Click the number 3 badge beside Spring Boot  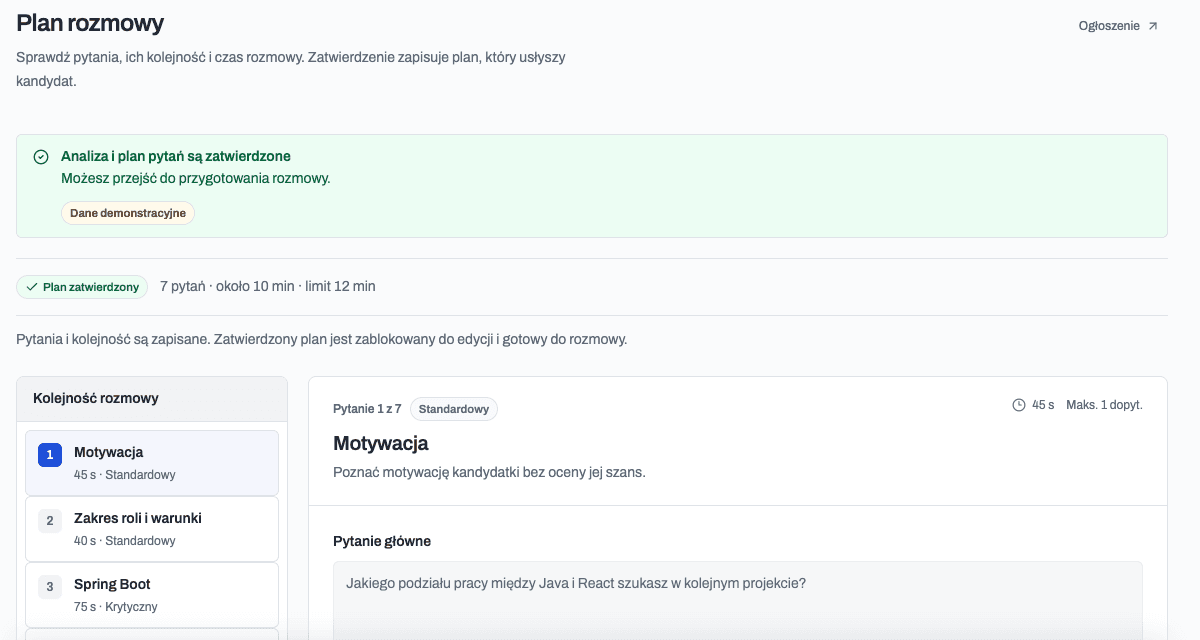tap(50, 587)
